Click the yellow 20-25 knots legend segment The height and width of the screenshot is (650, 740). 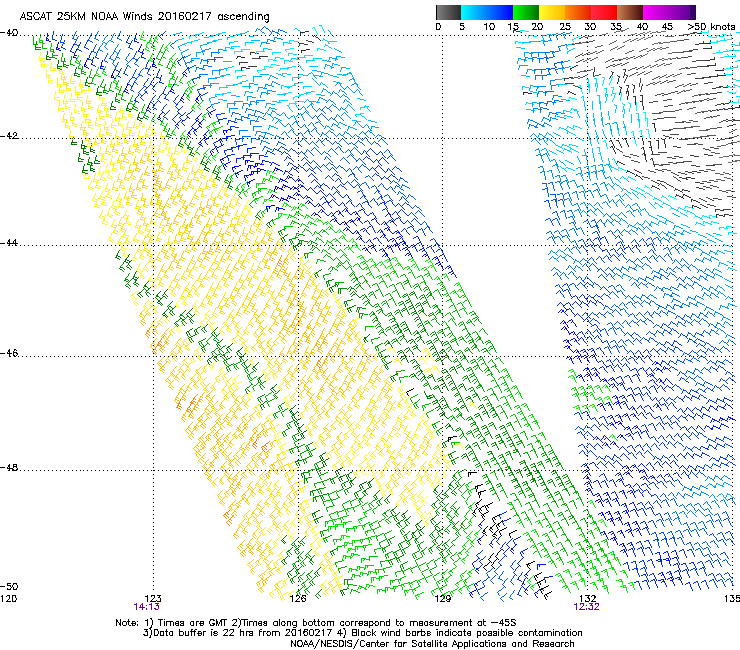click(552, 12)
